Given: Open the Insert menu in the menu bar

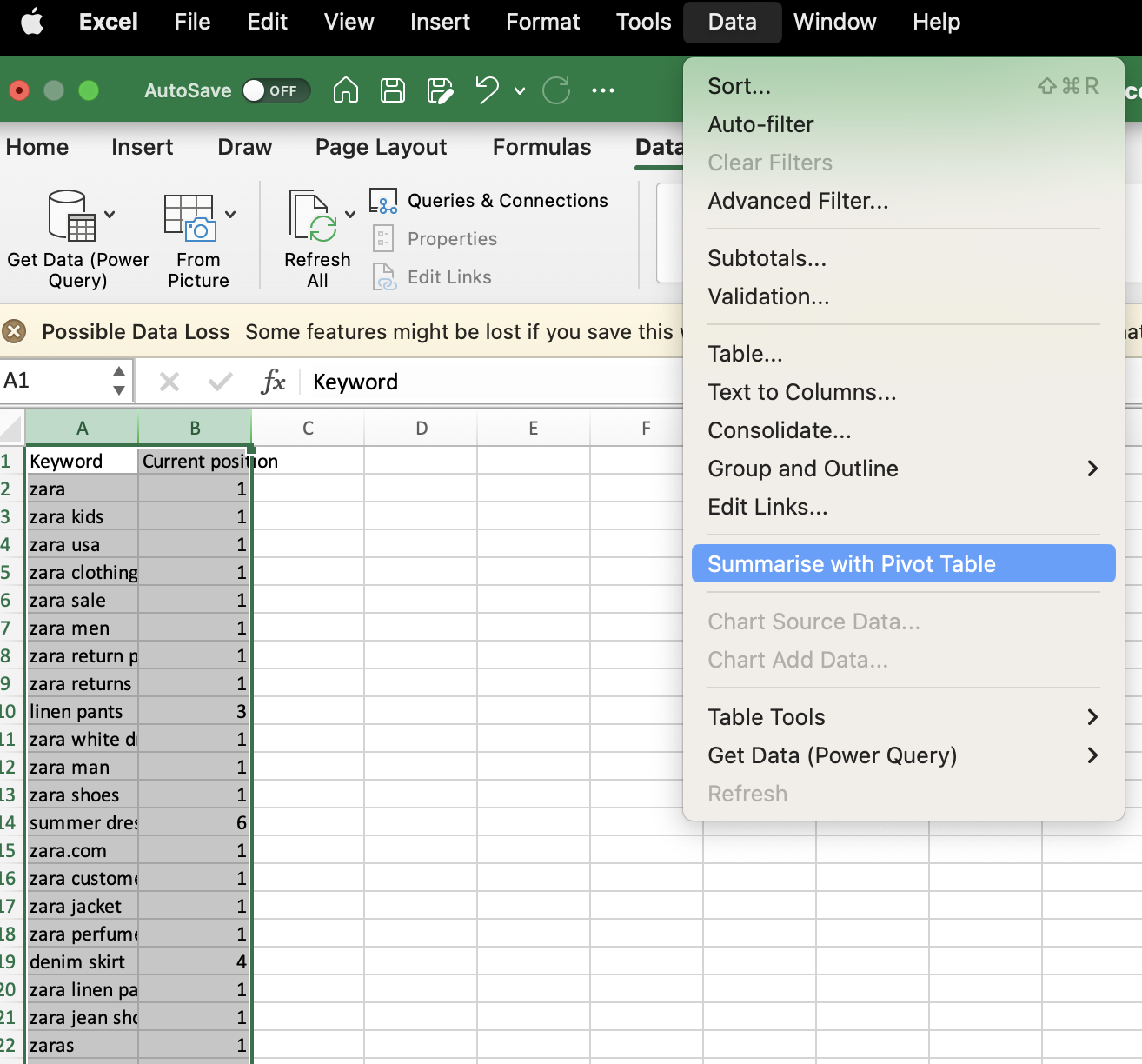Looking at the screenshot, I should (440, 22).
